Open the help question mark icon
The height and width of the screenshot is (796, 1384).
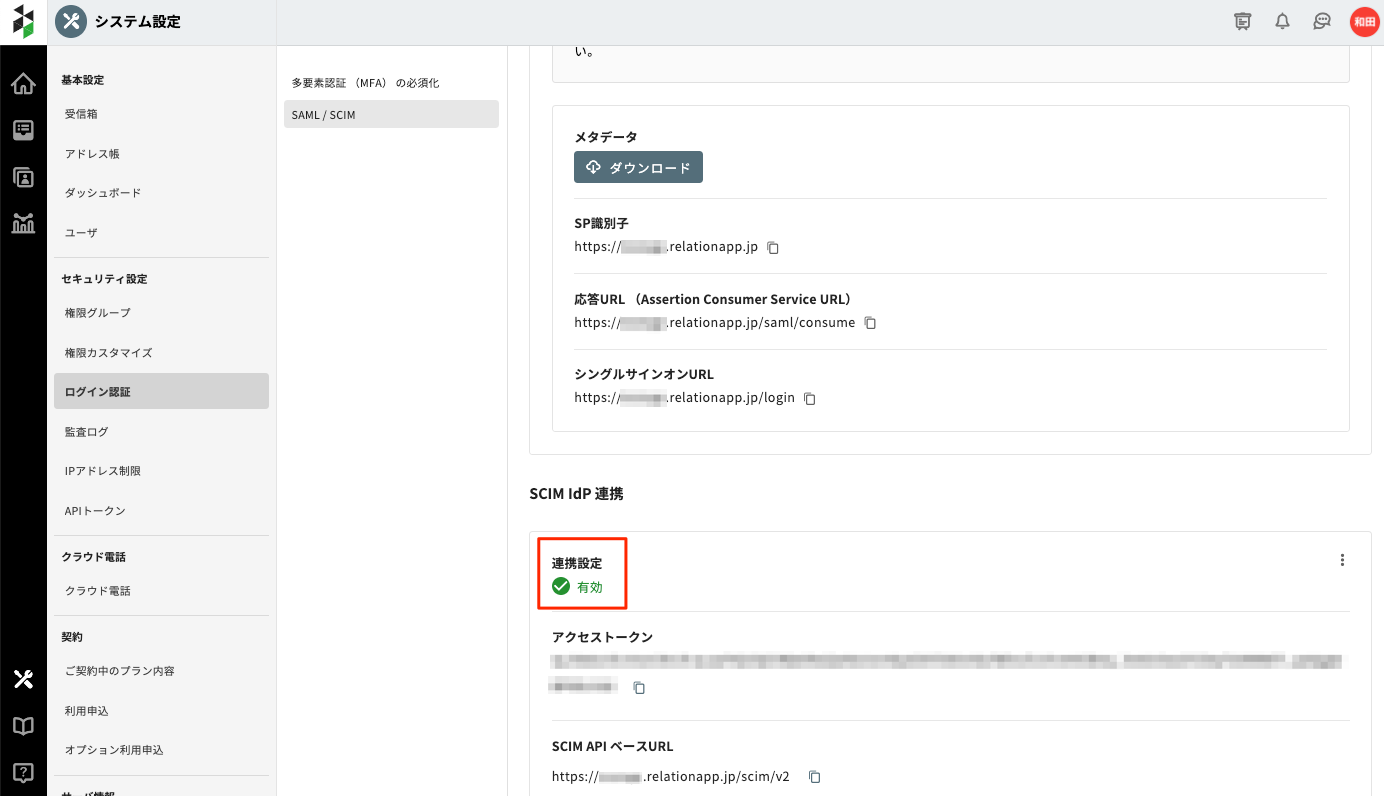pos(23,772)
